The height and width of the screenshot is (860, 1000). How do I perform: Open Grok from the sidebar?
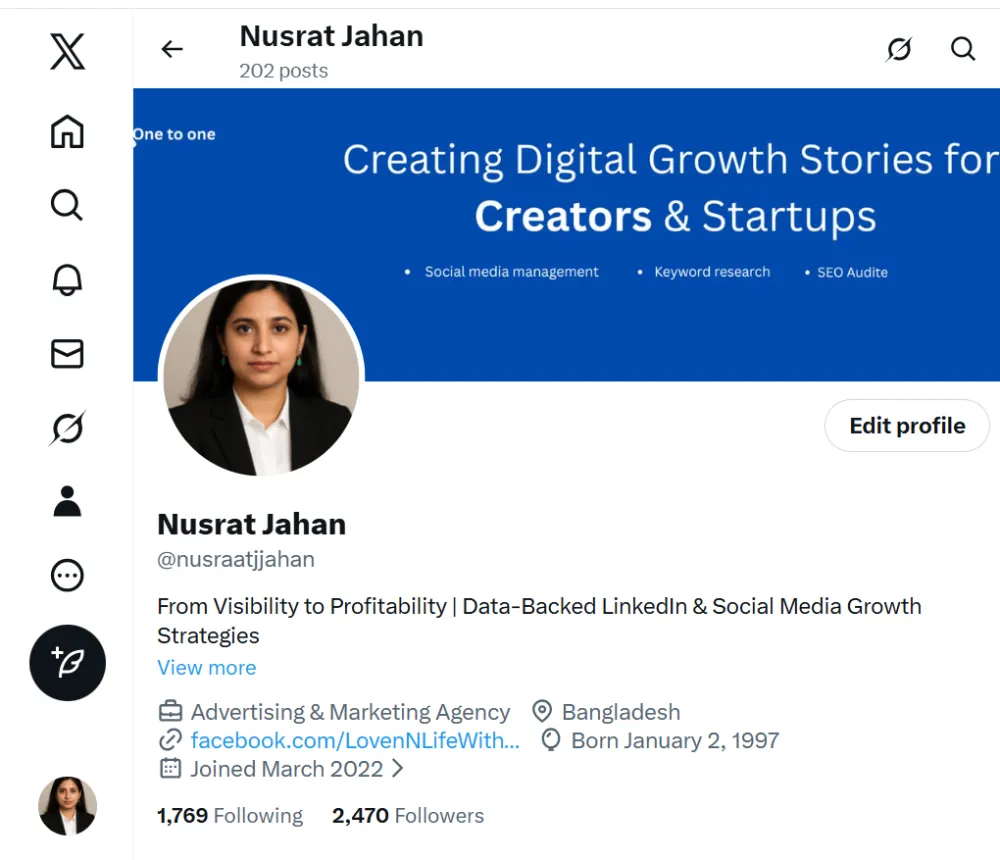66,428
